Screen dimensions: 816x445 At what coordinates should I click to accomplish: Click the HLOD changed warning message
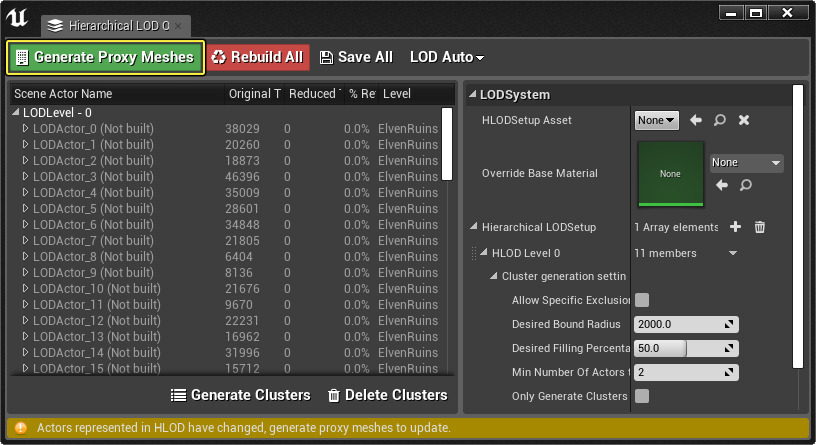tap(244, 428)
